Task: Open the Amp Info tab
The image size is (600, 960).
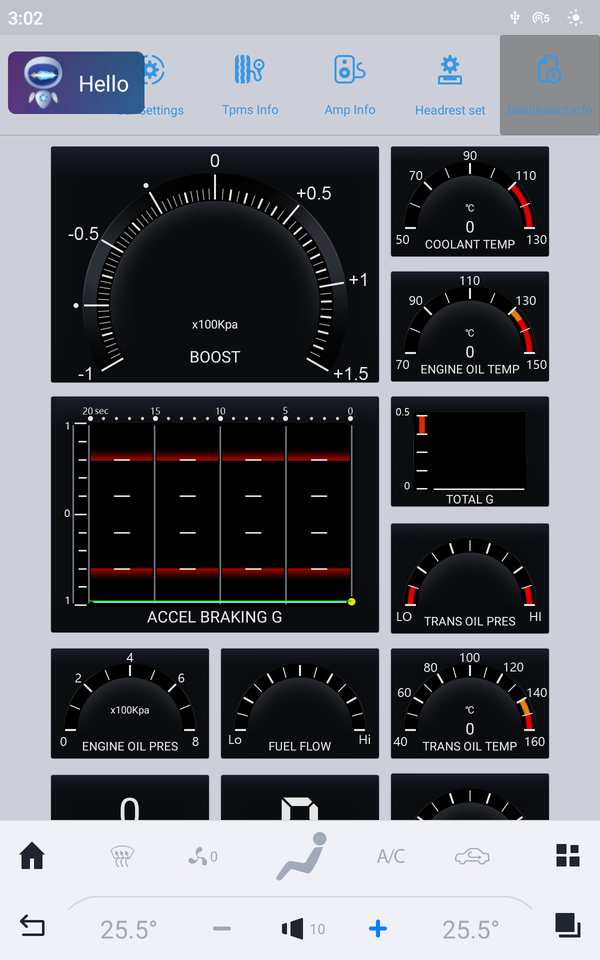Action: (x=350, y=85)
